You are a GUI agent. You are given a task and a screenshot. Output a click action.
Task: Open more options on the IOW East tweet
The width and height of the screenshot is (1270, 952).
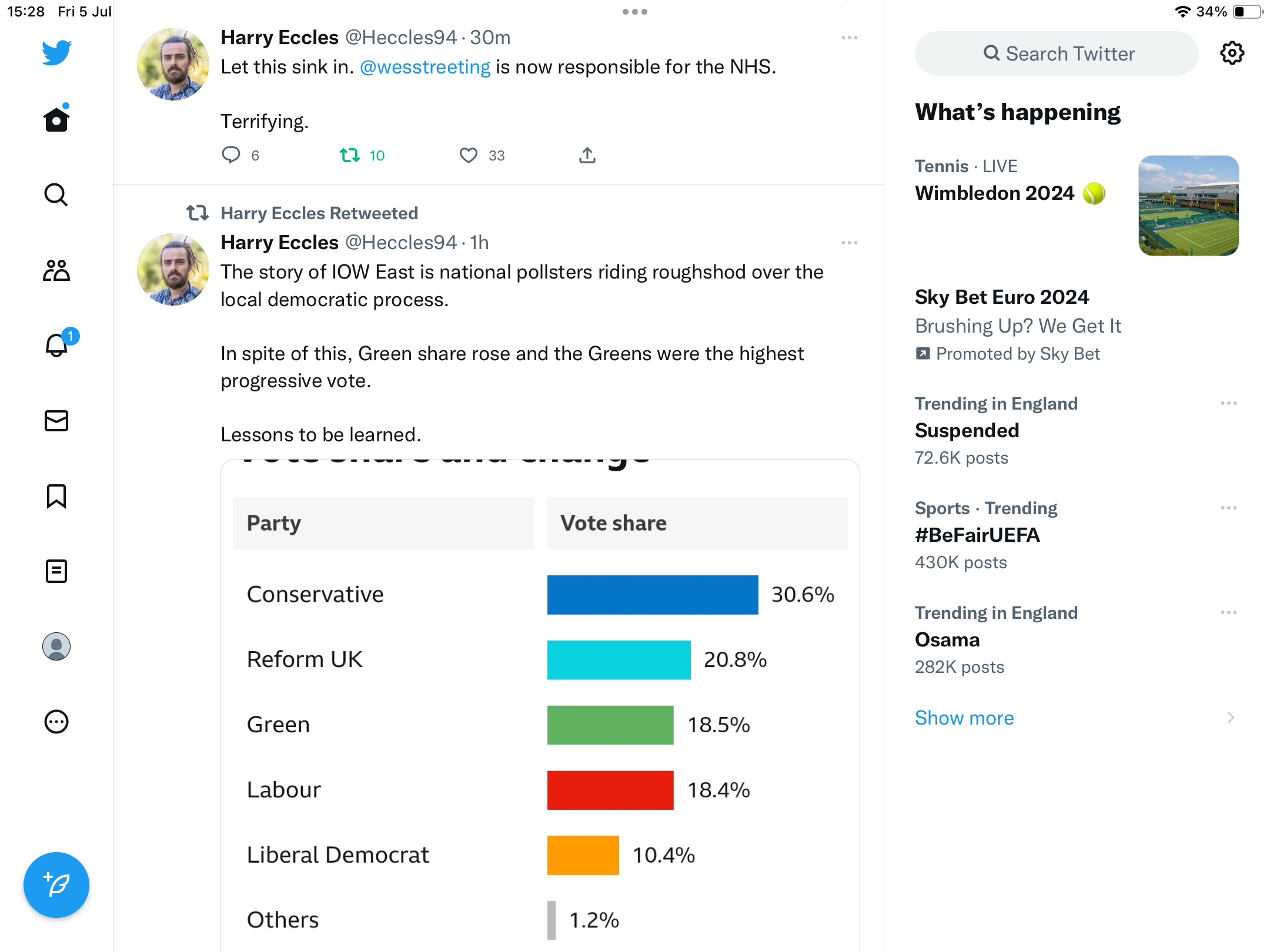[x=850, y=243]
